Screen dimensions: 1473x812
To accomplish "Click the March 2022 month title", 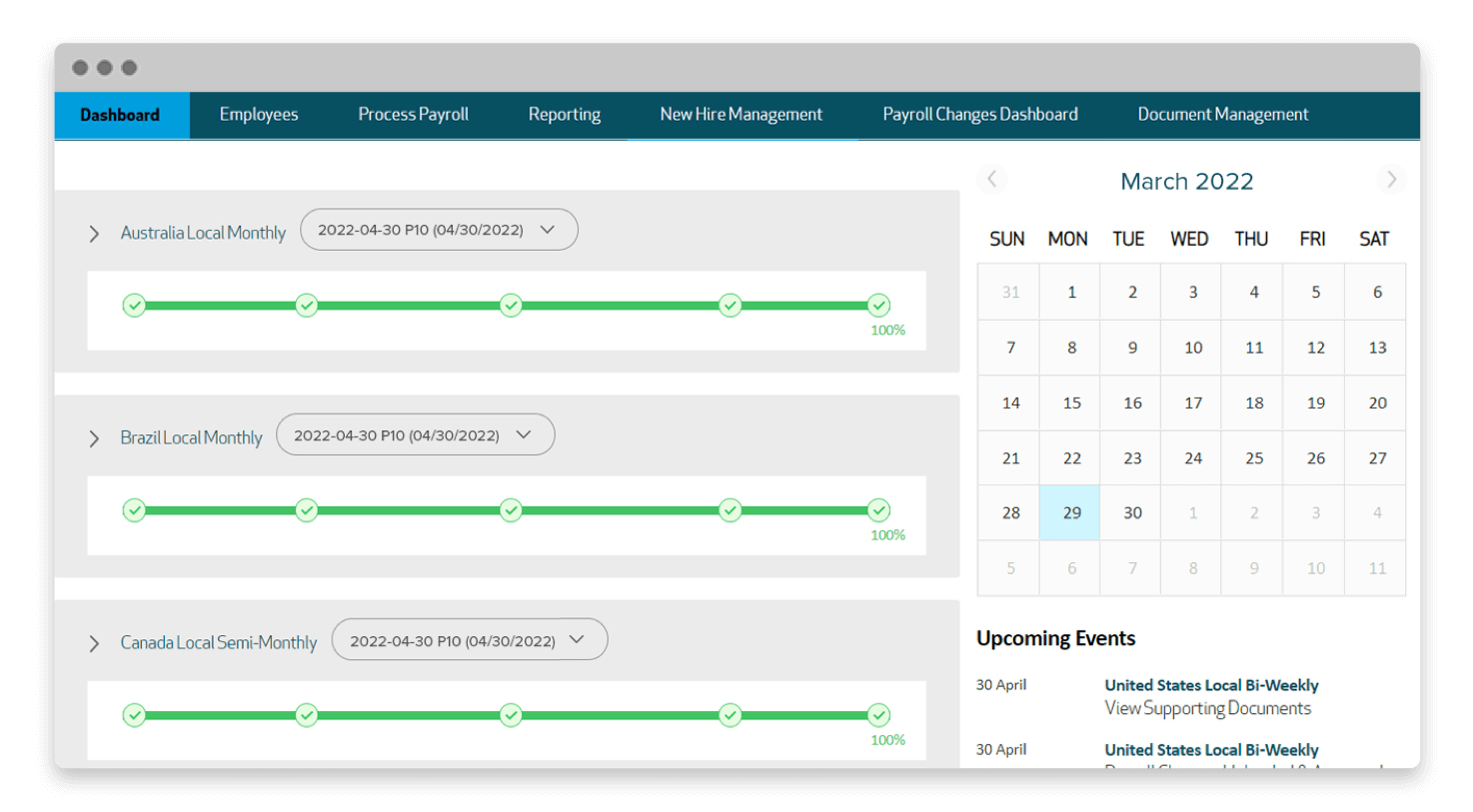I will (1186, 181).
